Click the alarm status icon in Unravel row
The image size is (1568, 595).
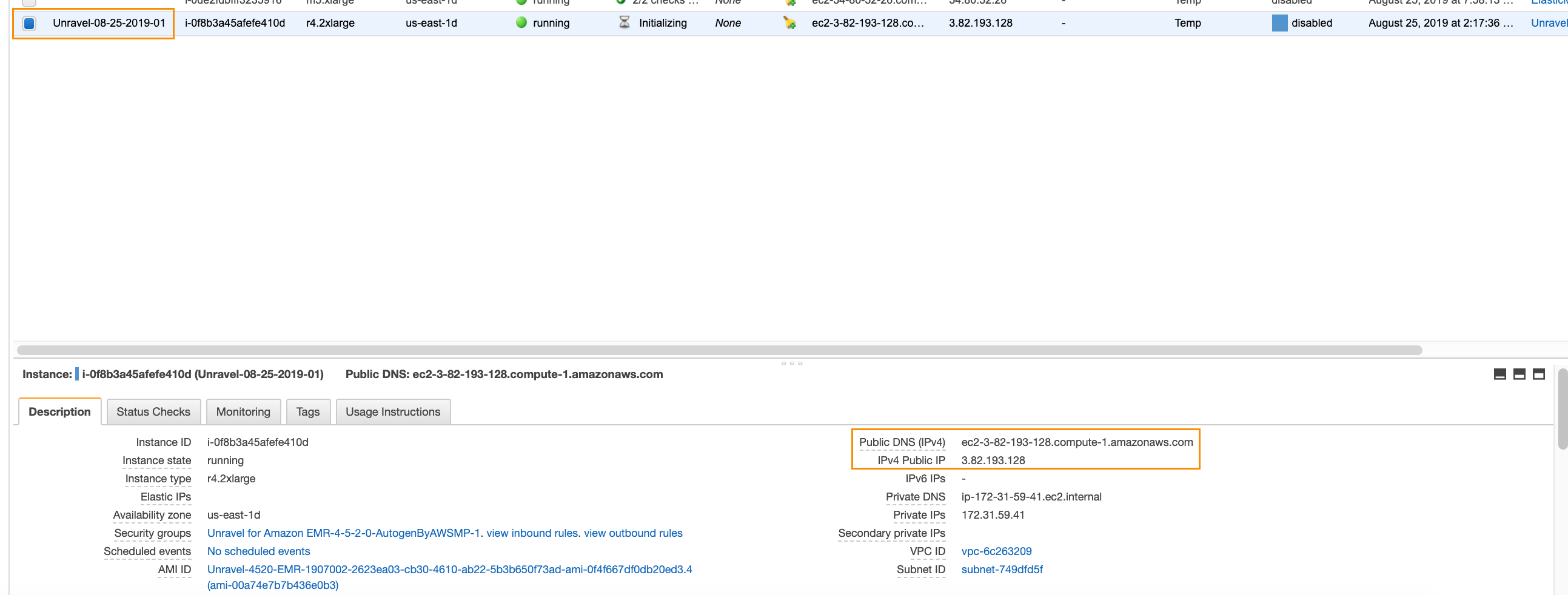[x=789, y=23]
